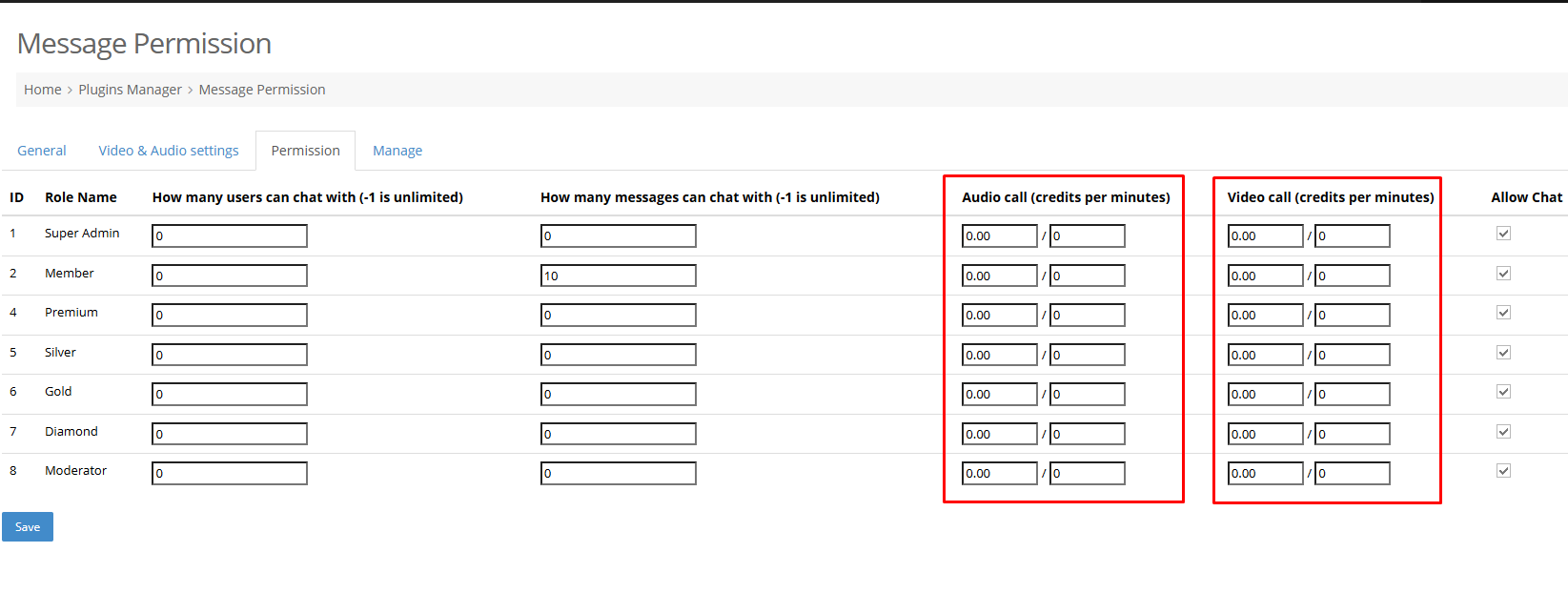Open the Manage tab
This screenshot has width=1568, height=593.
point(397,151)
